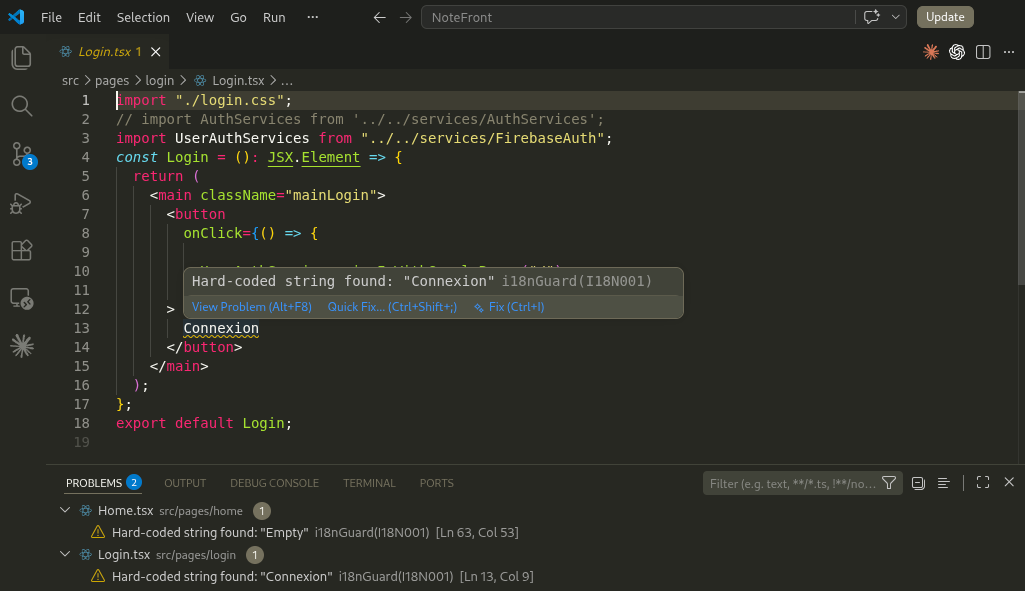Click the JSX type on line 4
This screenshot has width=1025, height=591.
coord(280,157)
